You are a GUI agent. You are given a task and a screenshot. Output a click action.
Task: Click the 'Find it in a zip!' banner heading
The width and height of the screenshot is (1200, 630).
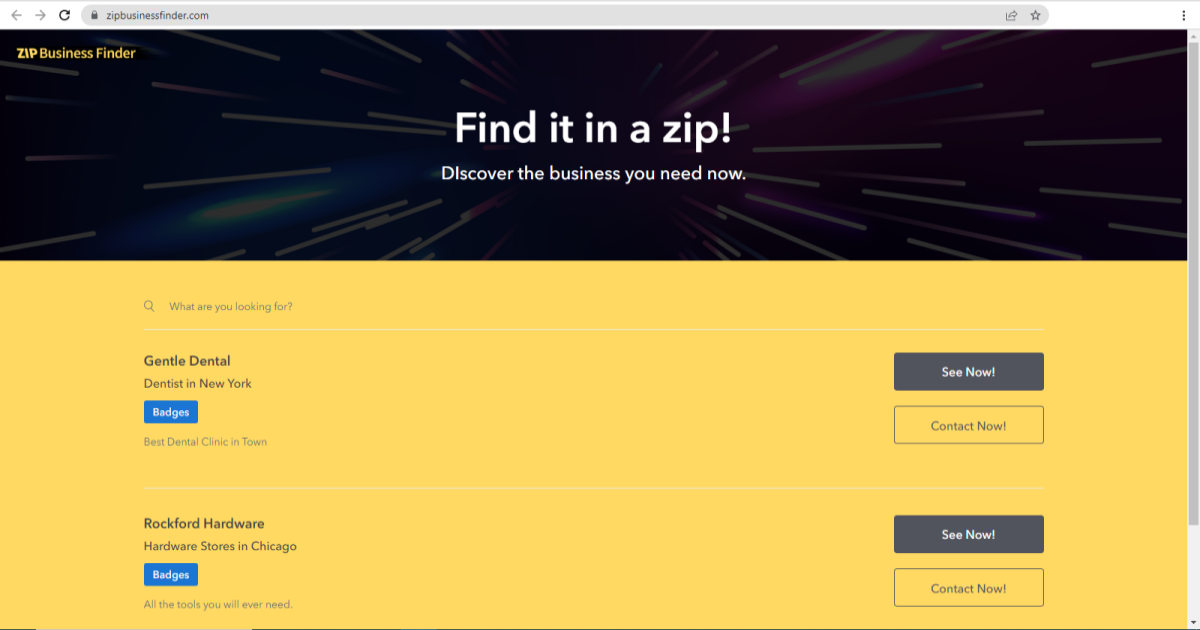tap(594, 128)
